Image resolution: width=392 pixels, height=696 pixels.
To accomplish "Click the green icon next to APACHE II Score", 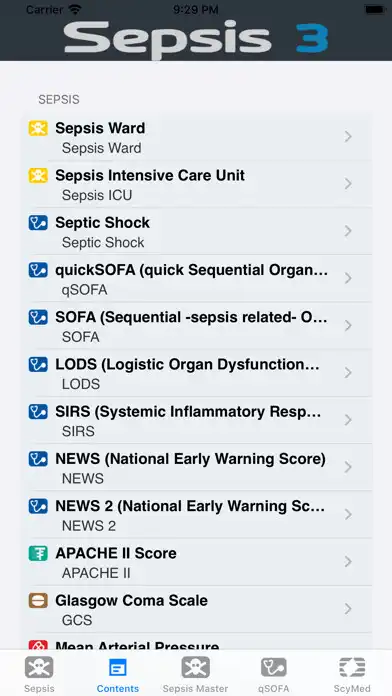I will [38, 553].
